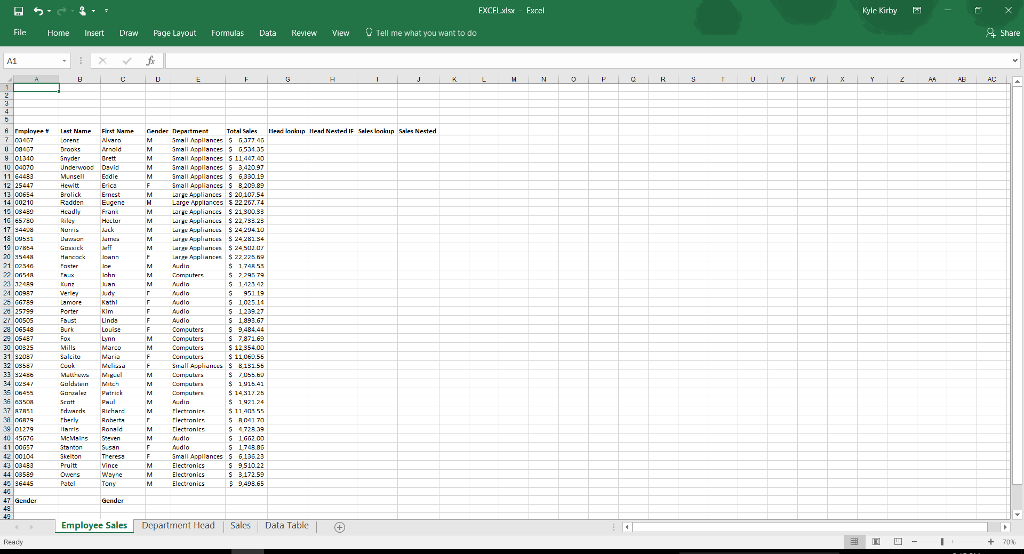Open Customize Quick Access Toolbar dropdown

(105, 11)
